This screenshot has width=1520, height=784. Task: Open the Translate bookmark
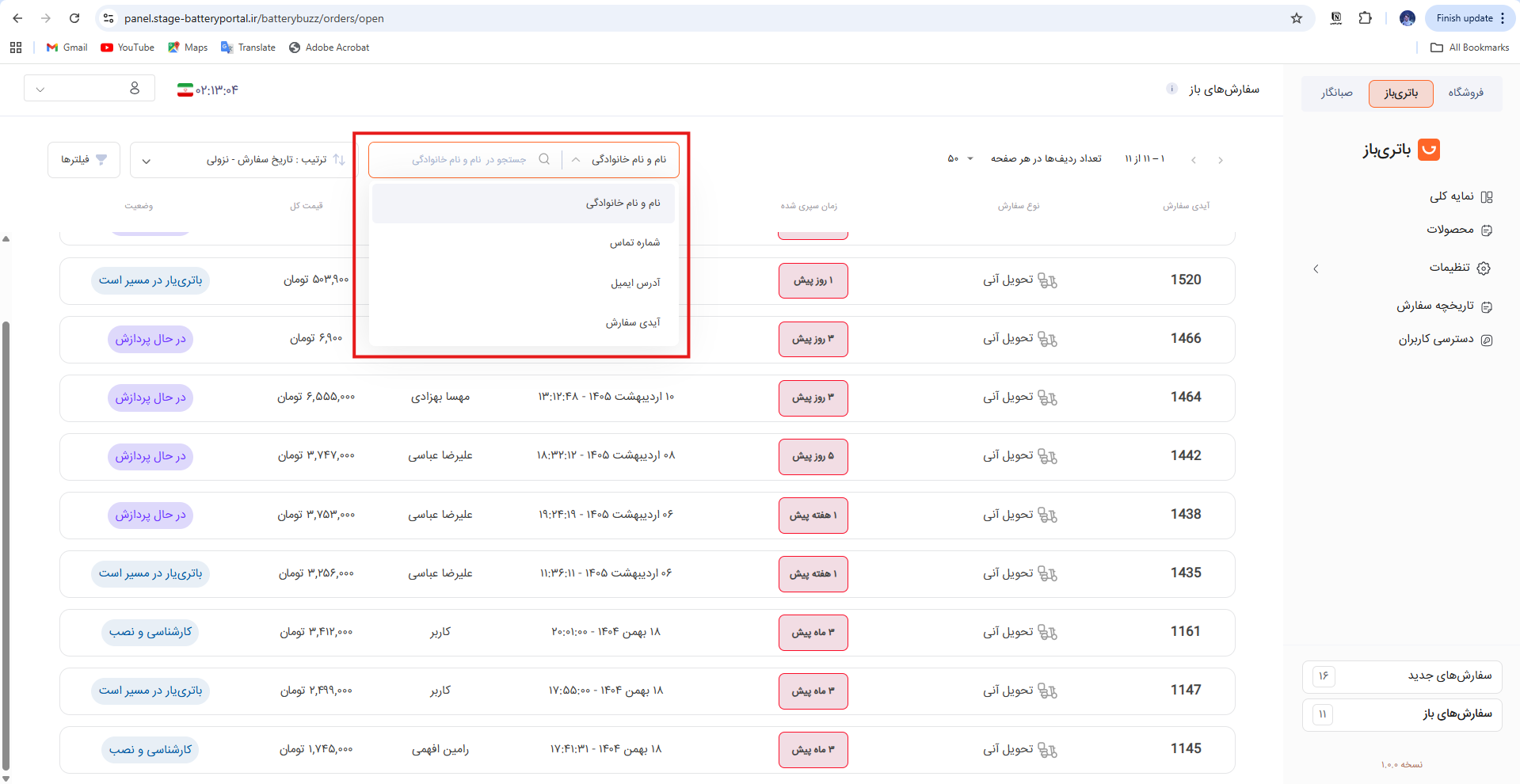point(248,48)
